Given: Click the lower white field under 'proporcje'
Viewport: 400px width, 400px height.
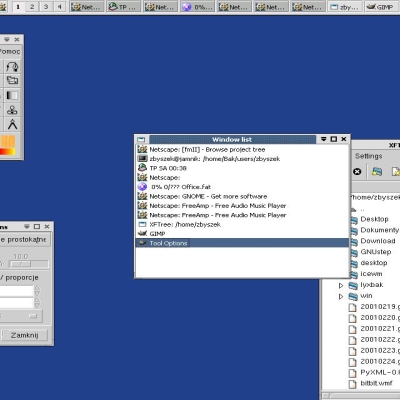Looking at the screenshot, I should coord(17,302).
